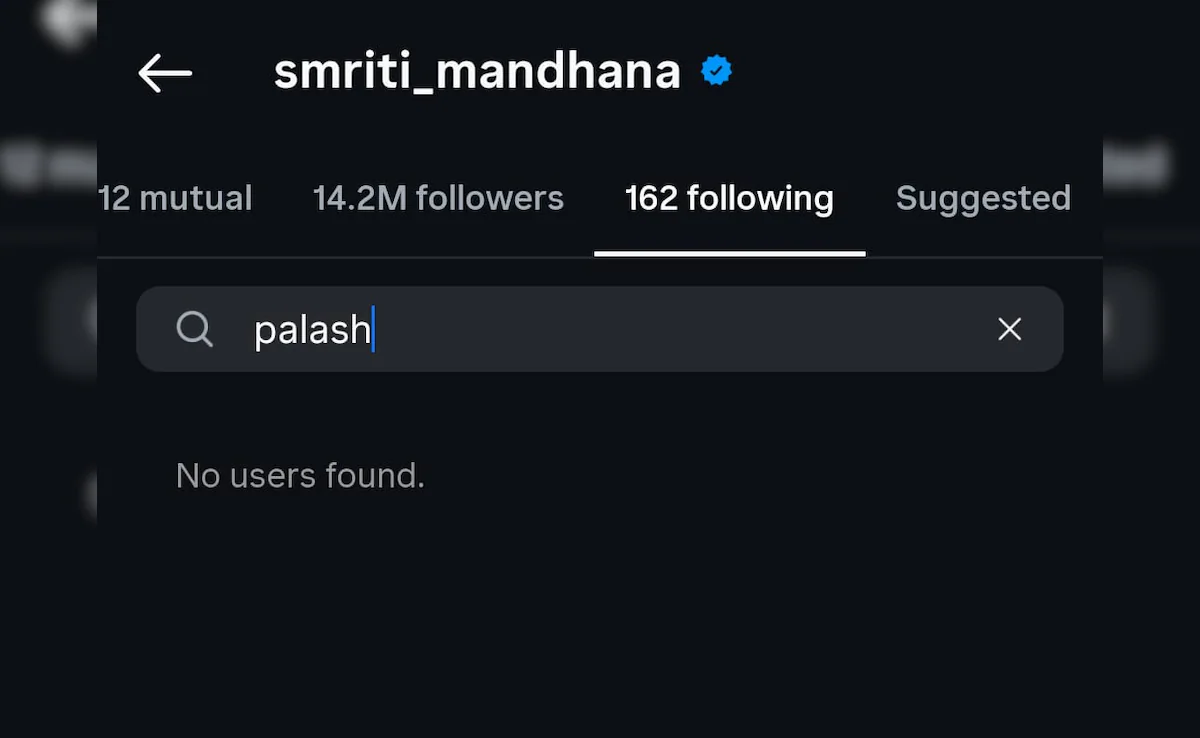This screenshot has height=738, width=1200.
Task: Click the magnifying glass search icon
Action: (x=194, y=329)
